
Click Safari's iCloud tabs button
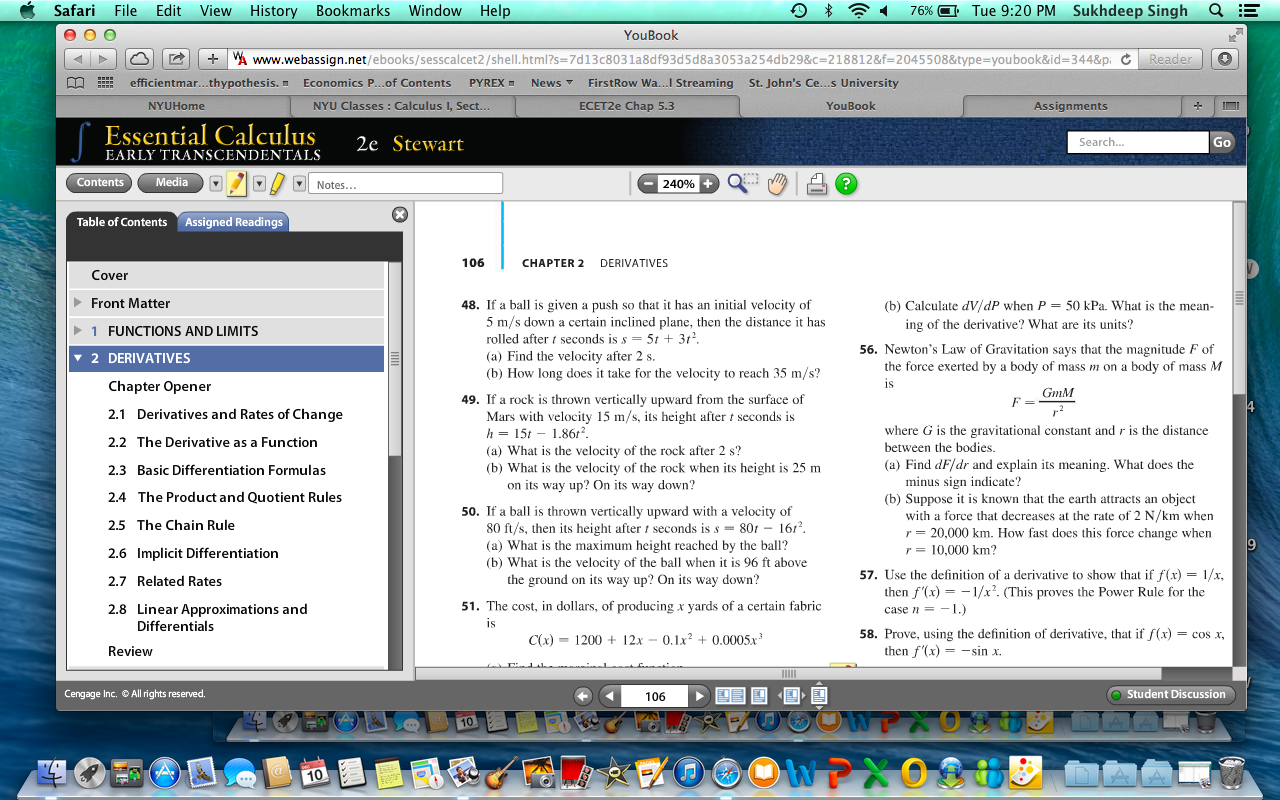click(140, 59)
